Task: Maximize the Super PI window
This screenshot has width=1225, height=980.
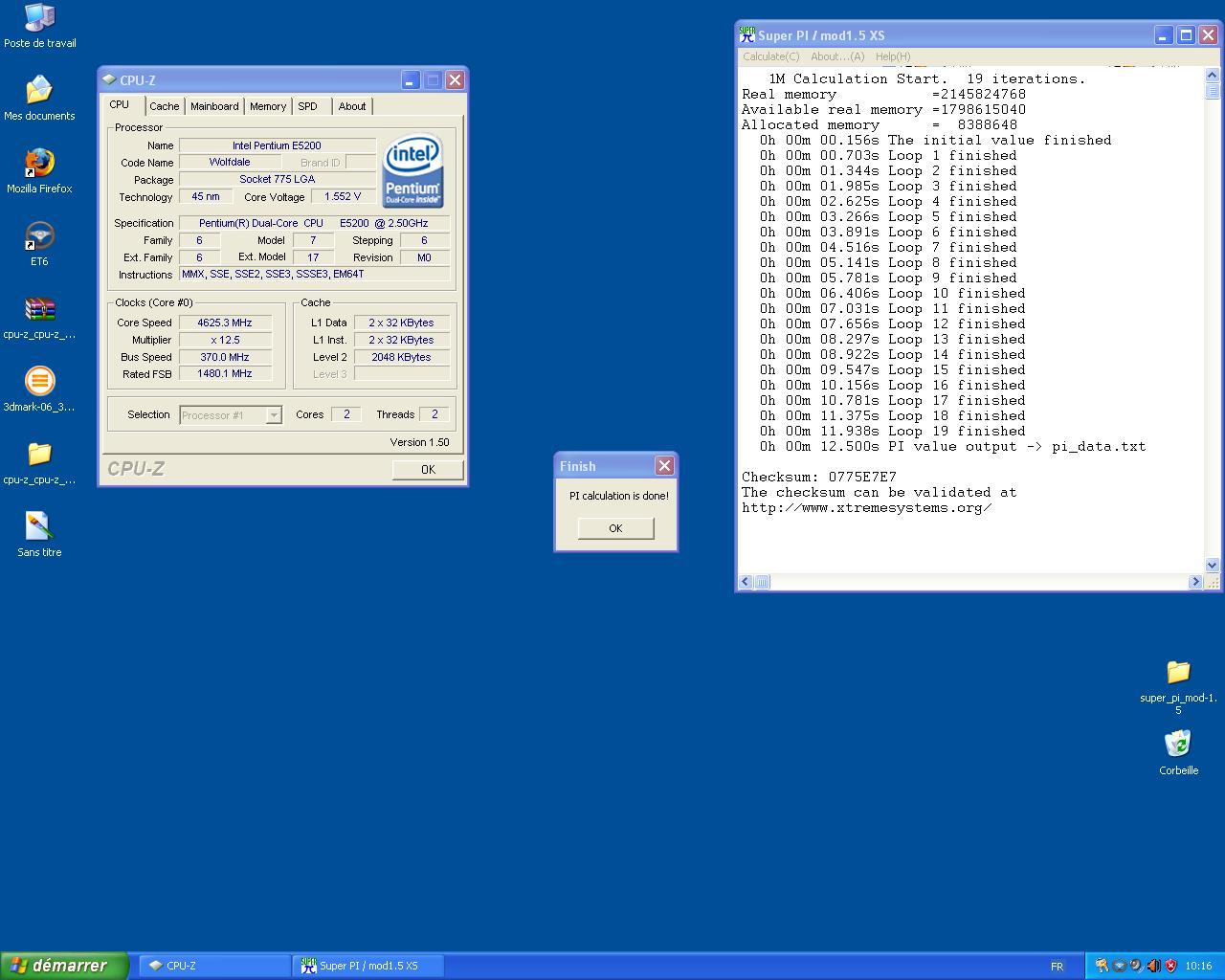Action: click(x=1185, y=35)
